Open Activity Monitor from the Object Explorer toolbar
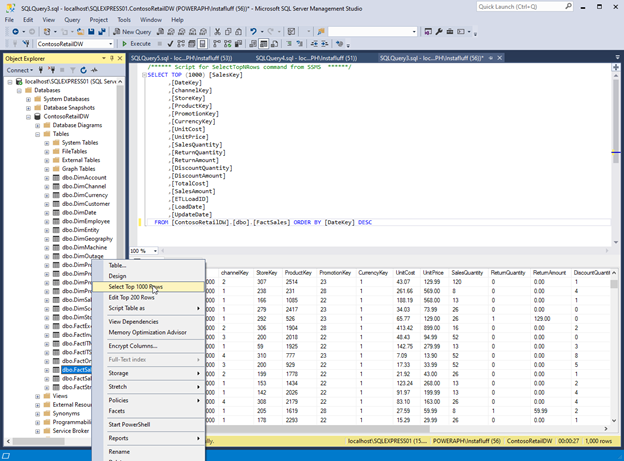624x461 pixels. [94, 70]
